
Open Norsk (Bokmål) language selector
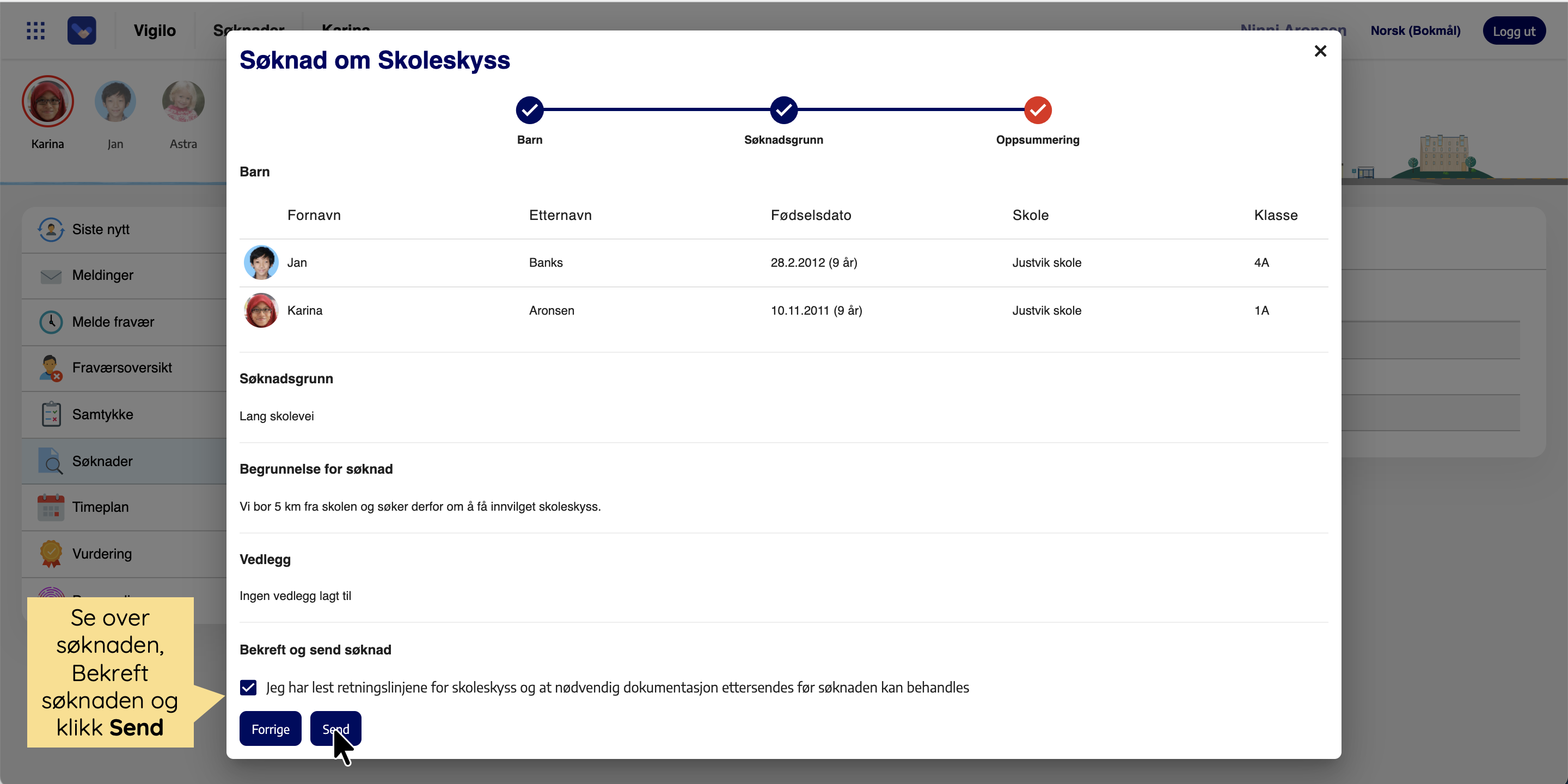click(x=1414, y=30)
